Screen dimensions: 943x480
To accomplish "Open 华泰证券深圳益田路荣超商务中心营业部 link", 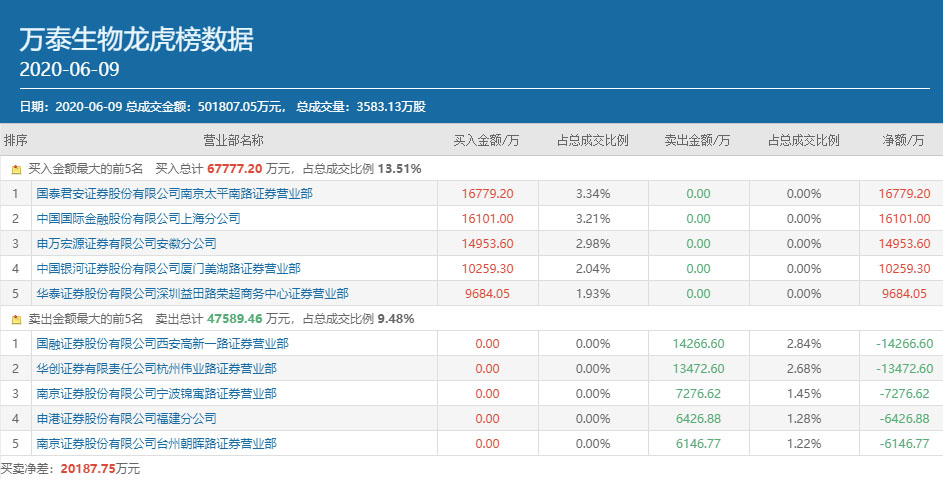I will pyautogui.click(x=192, y=293).
